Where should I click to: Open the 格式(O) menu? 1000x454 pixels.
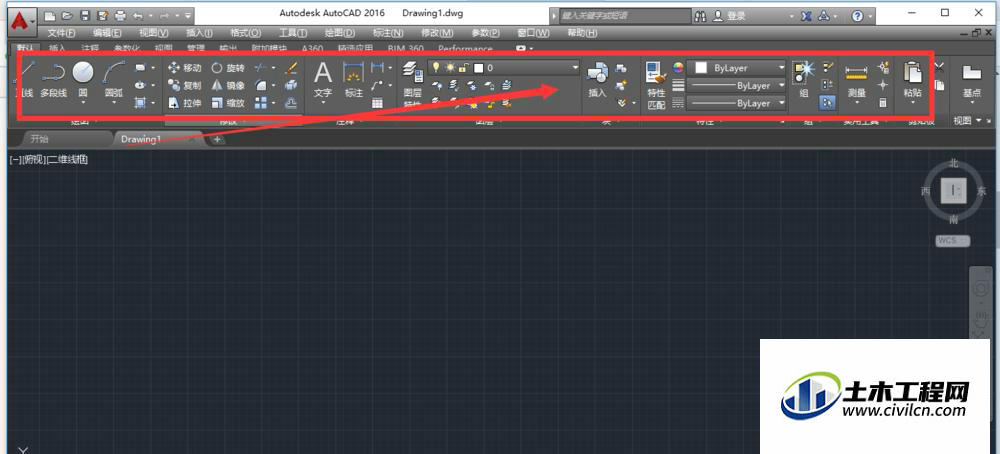[x=246, y=33]
